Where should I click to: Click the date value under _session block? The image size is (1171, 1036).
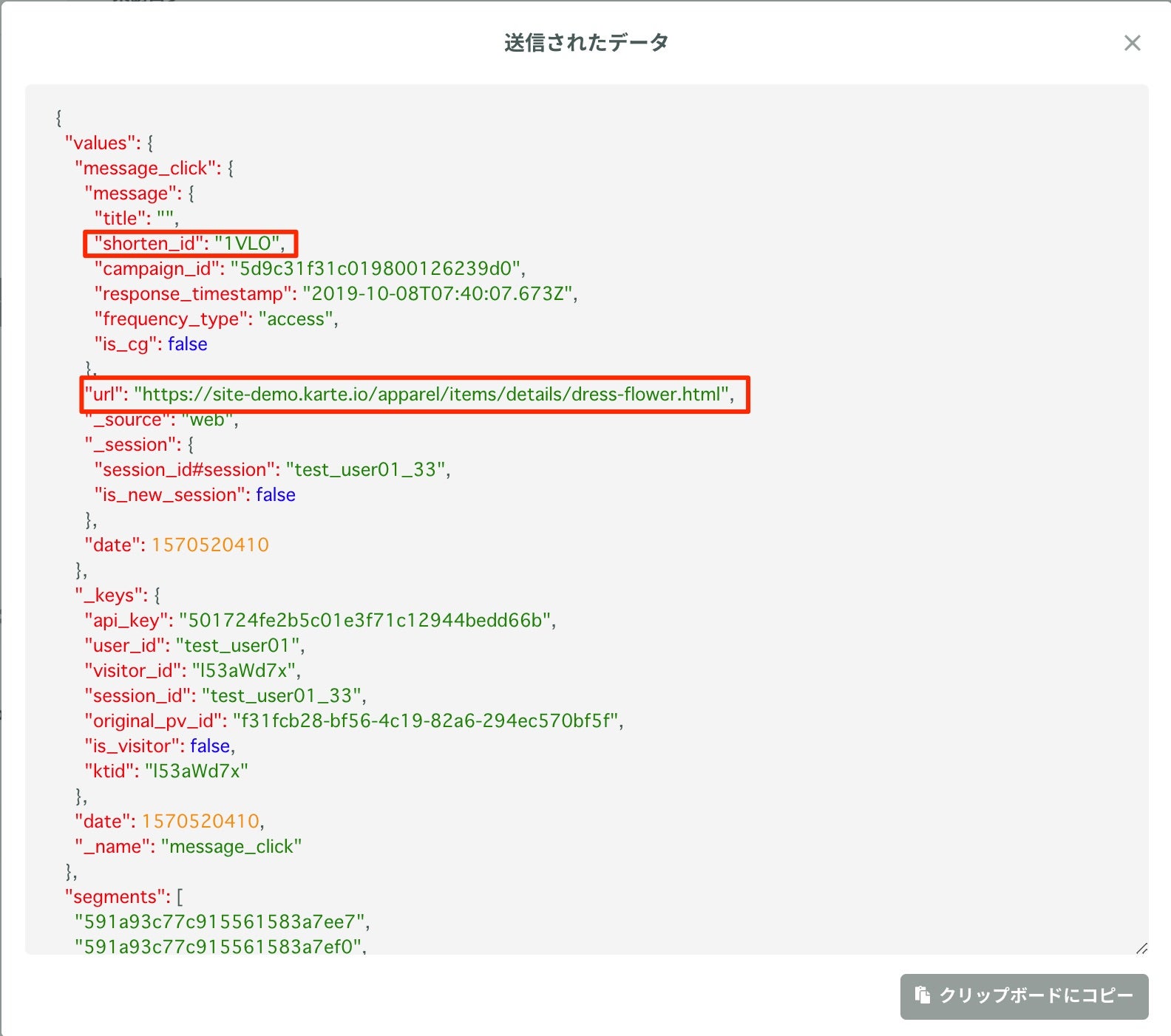pos(210,545)
